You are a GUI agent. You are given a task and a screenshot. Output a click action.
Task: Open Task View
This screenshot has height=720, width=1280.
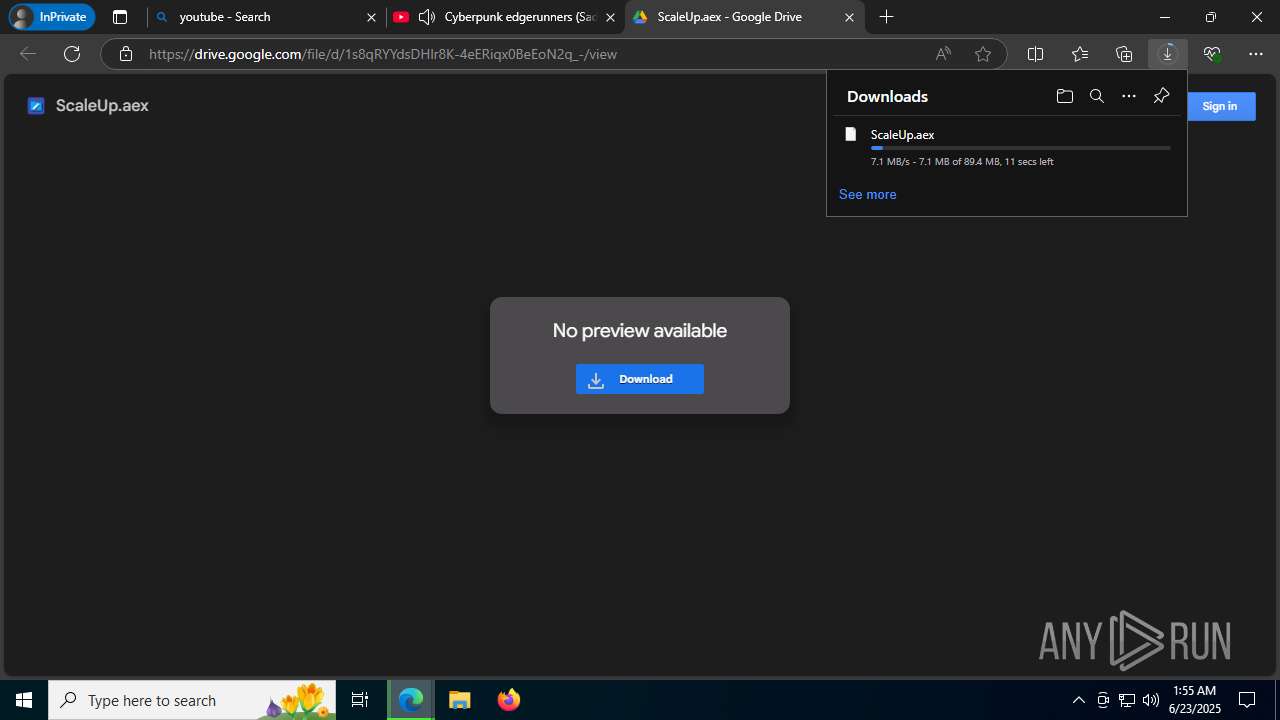(360, 700)
